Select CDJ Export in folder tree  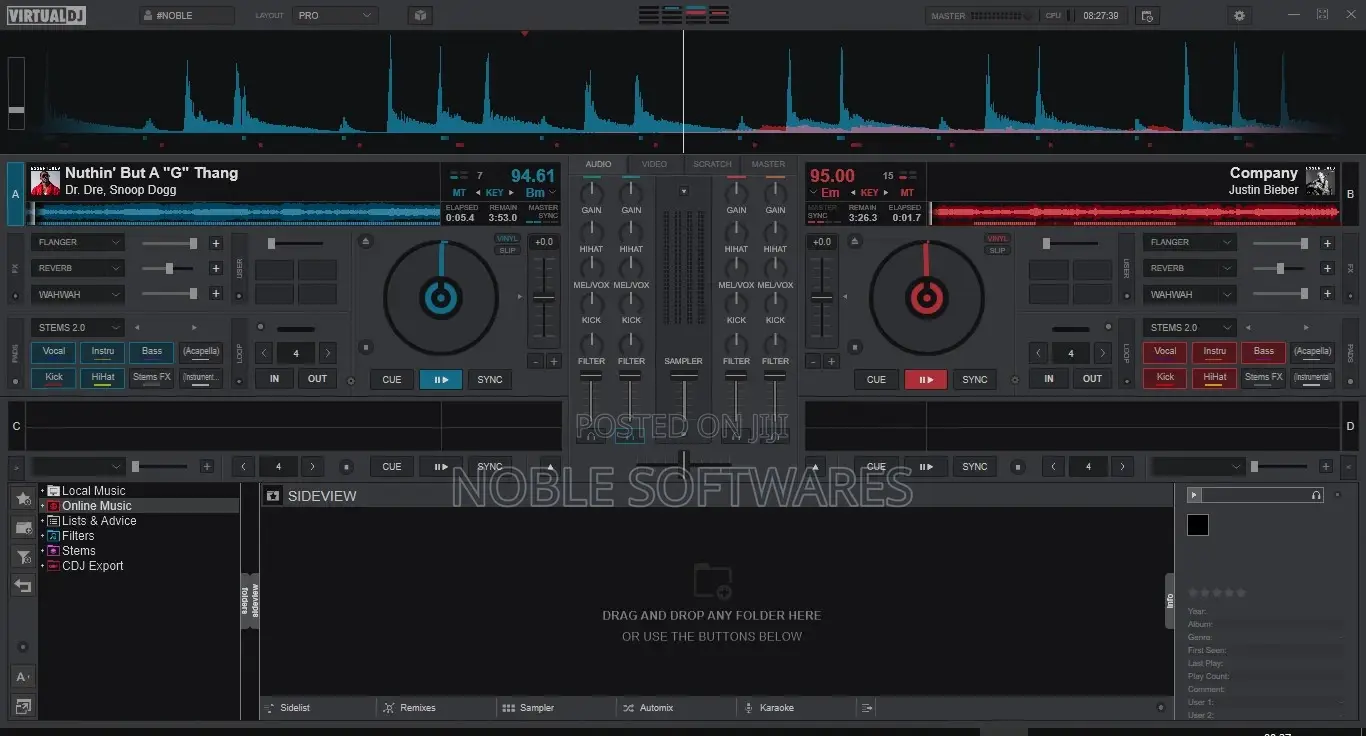click(x=93, y=566)
